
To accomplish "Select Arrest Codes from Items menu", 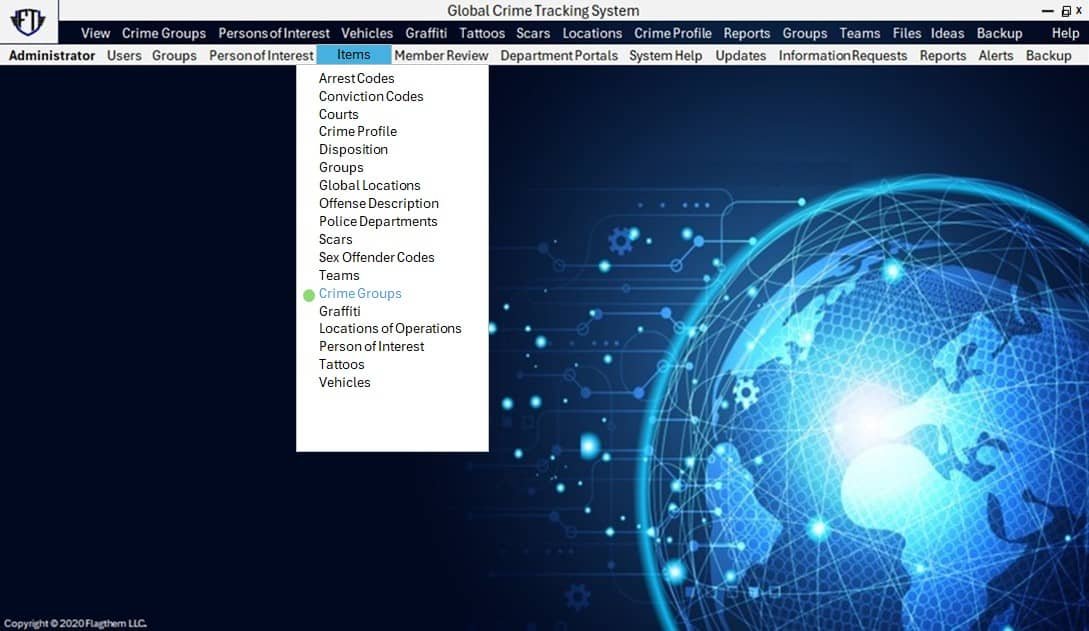I will tap(356, 78).
